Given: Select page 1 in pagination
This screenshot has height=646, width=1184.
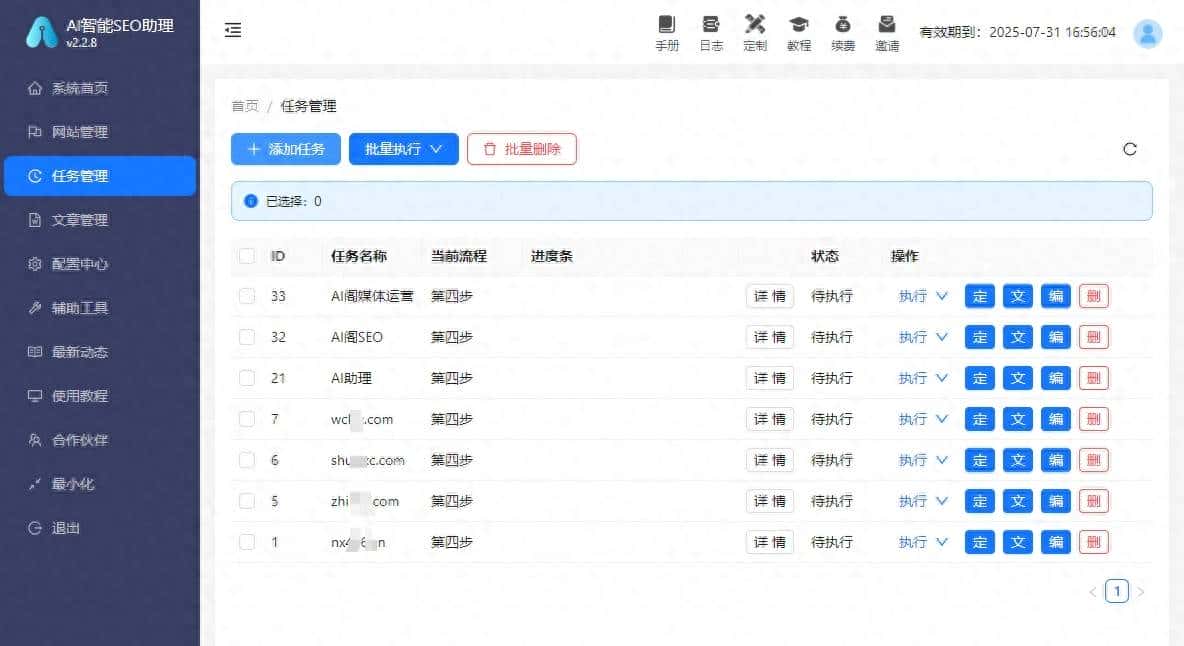Looking at the screenshot, I should [1117, 591].
